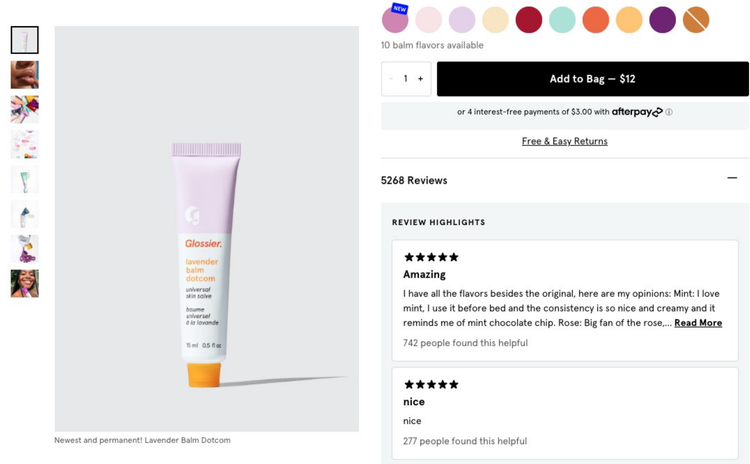
Task: View the colorful tubes pile thumbnail
Action: point(25,109)
